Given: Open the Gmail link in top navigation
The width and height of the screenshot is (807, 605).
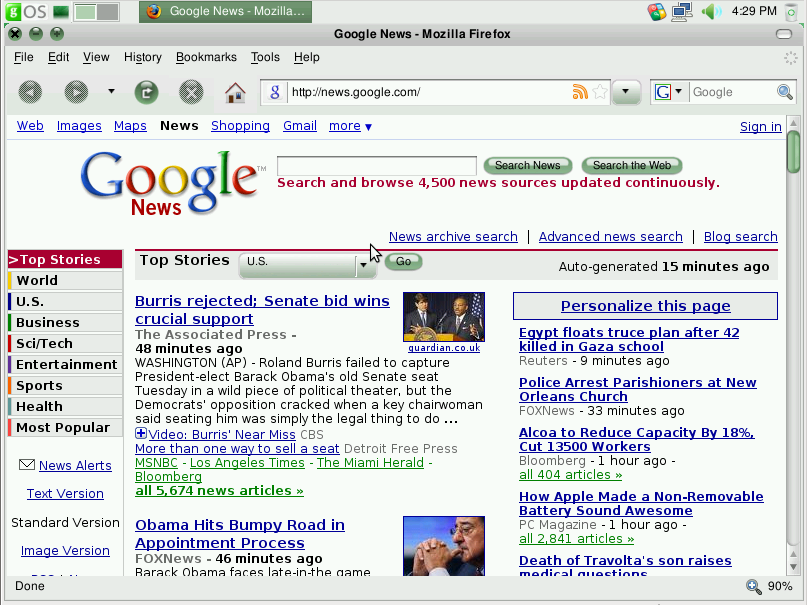Looking at the screenshot, I should tap(300, 126).
